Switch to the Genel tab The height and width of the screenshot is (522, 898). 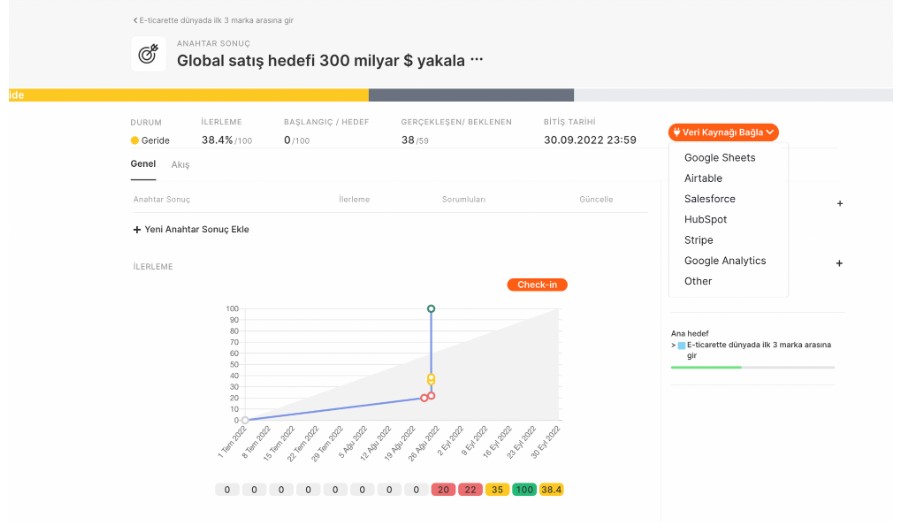tap(143, 164)
